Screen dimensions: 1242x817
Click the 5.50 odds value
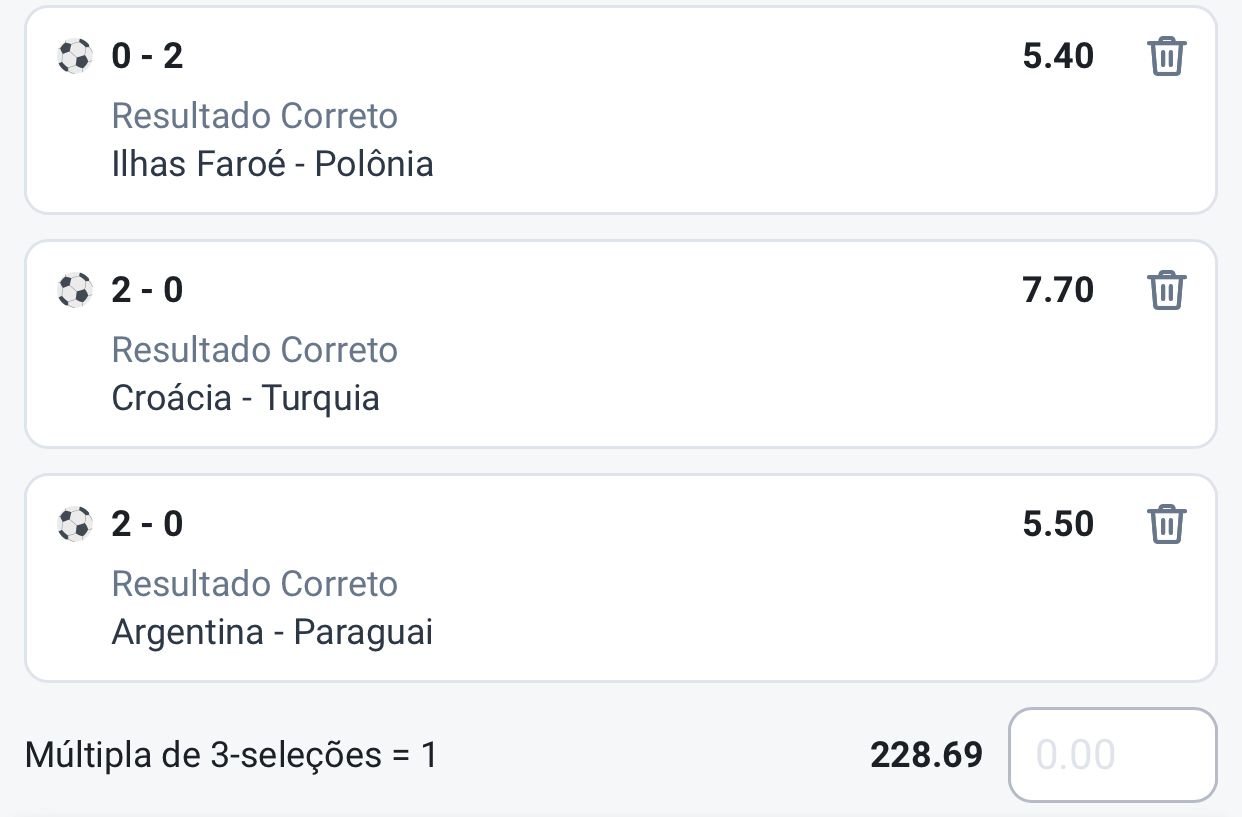point(1058,524)
